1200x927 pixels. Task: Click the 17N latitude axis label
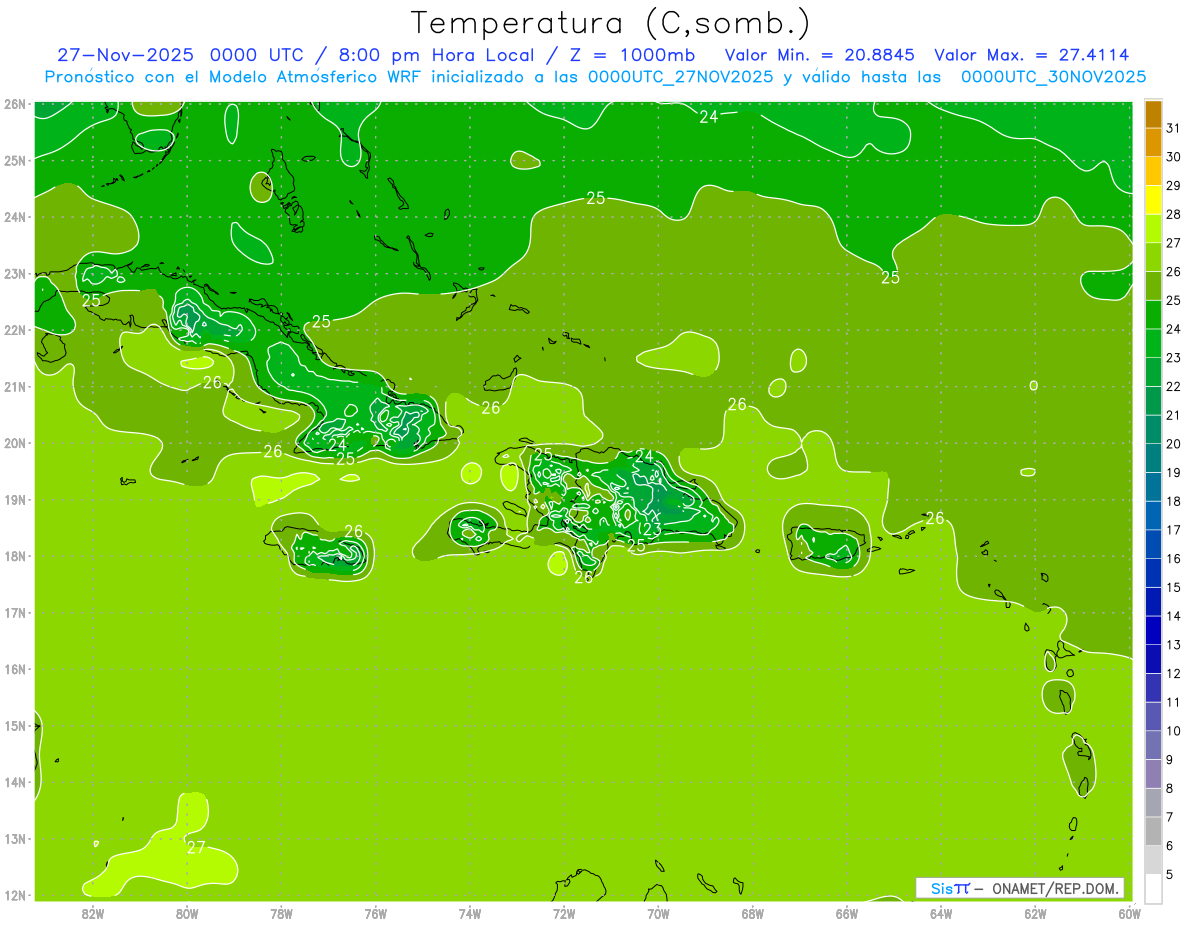click(x=14, y=612)
